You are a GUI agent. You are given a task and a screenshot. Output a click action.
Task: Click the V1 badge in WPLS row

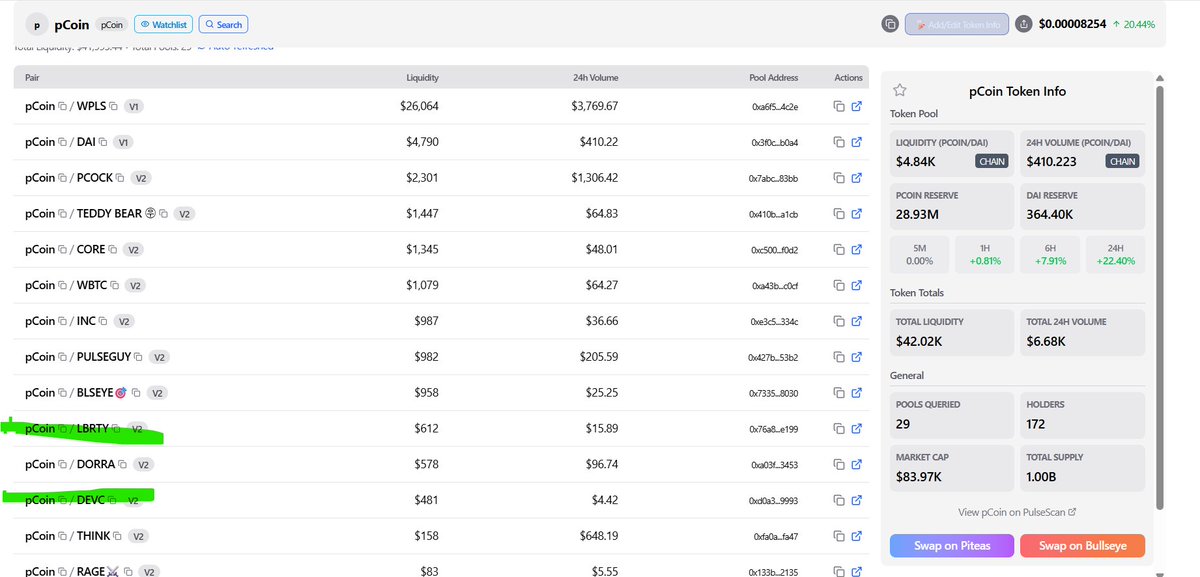(134, 106)
